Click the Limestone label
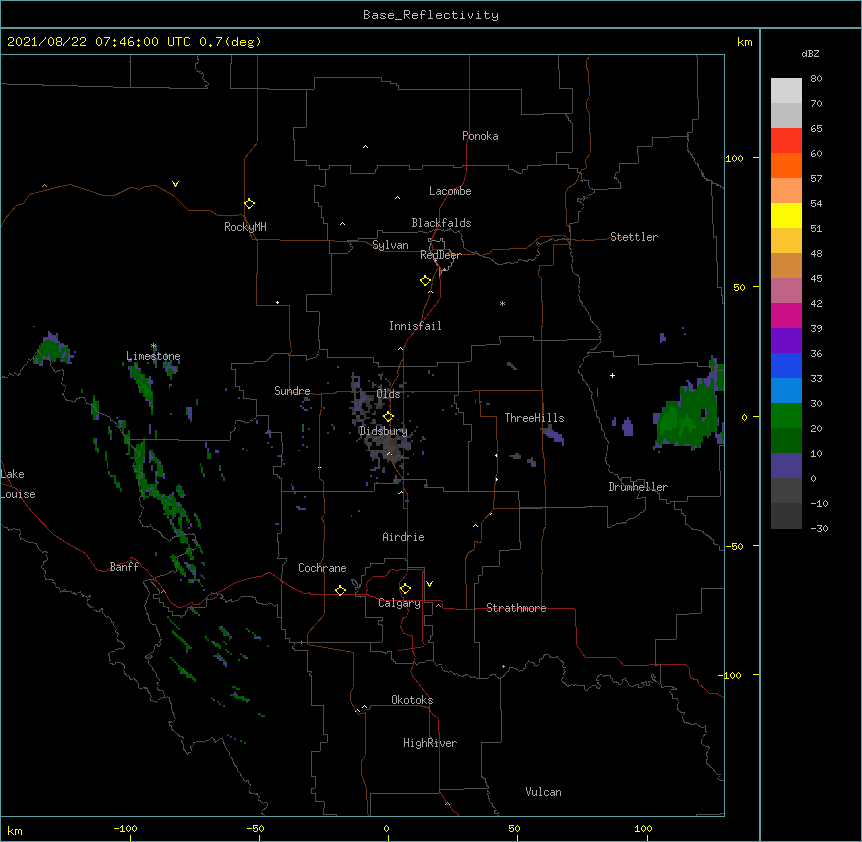The width and height of the screenshot is (862, 842). (x=153, y=356)
